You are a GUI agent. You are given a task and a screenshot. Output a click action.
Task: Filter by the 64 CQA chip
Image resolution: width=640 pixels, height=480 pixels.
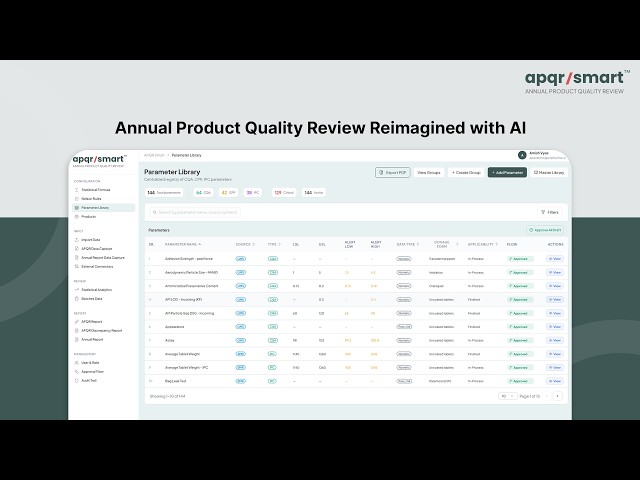pyautogui.click(x=203, y=193)
